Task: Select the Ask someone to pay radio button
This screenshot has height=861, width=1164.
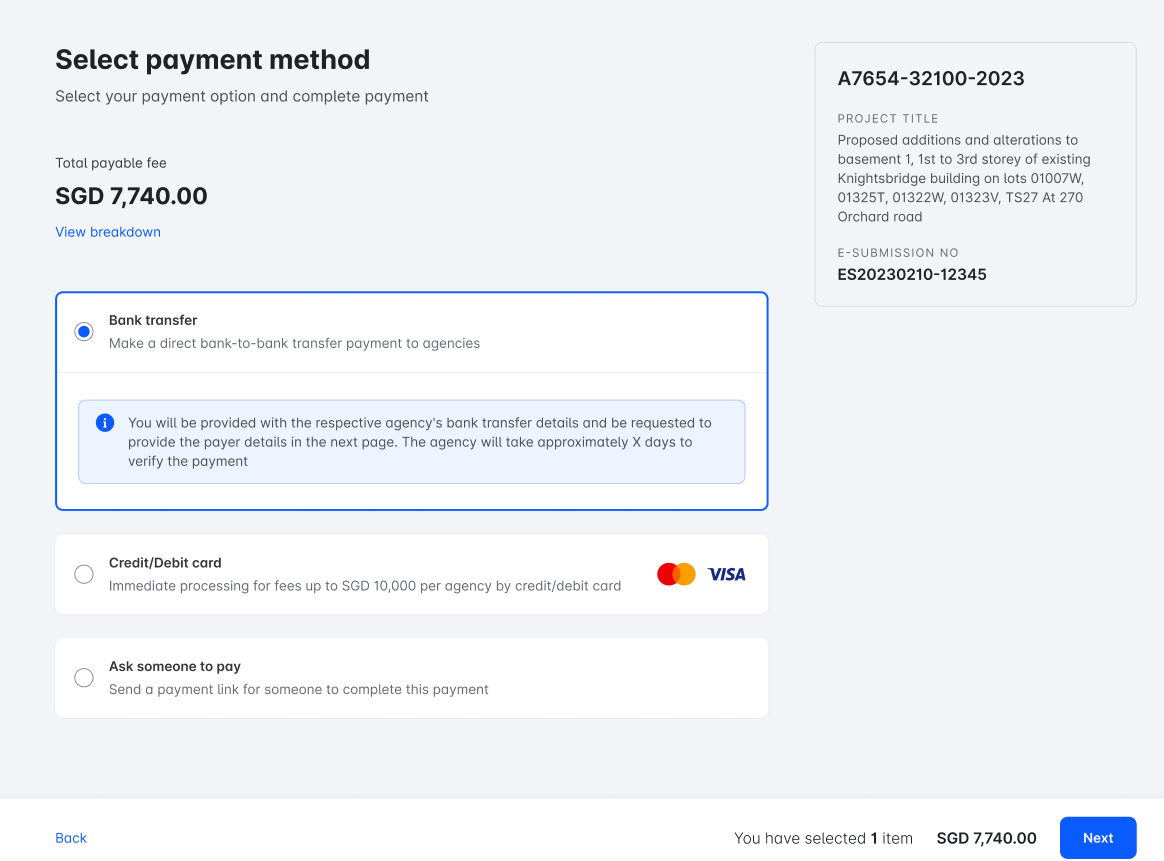Action: 84,678
